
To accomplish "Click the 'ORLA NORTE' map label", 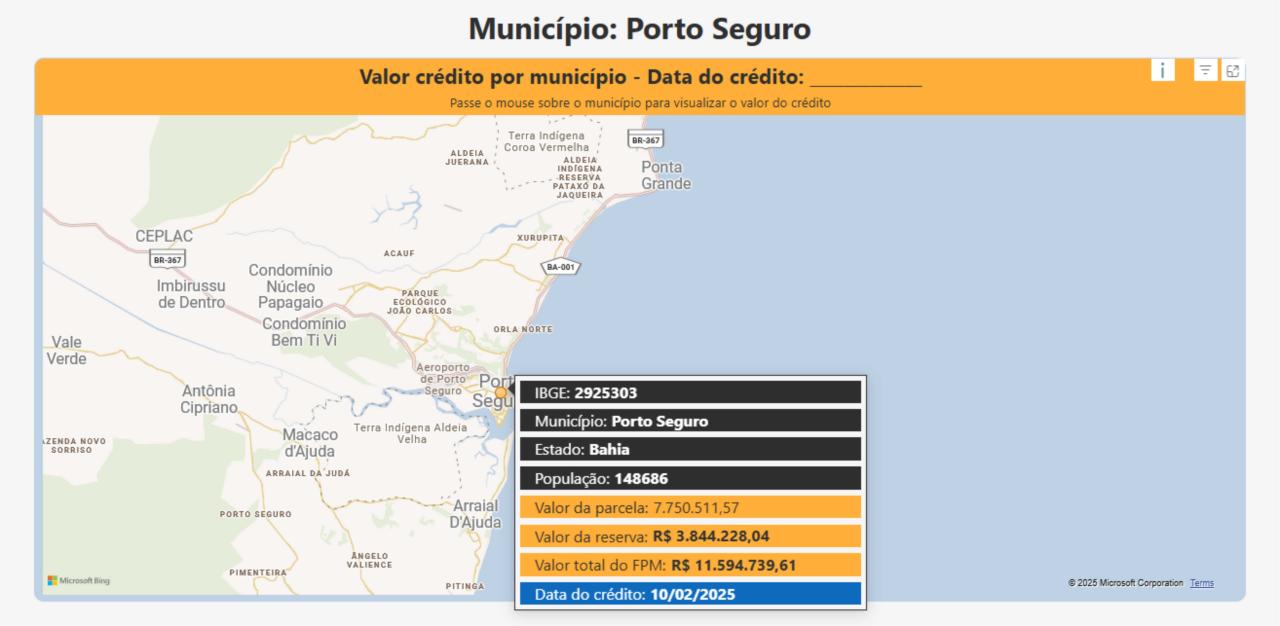I will (x=523, y=329).
